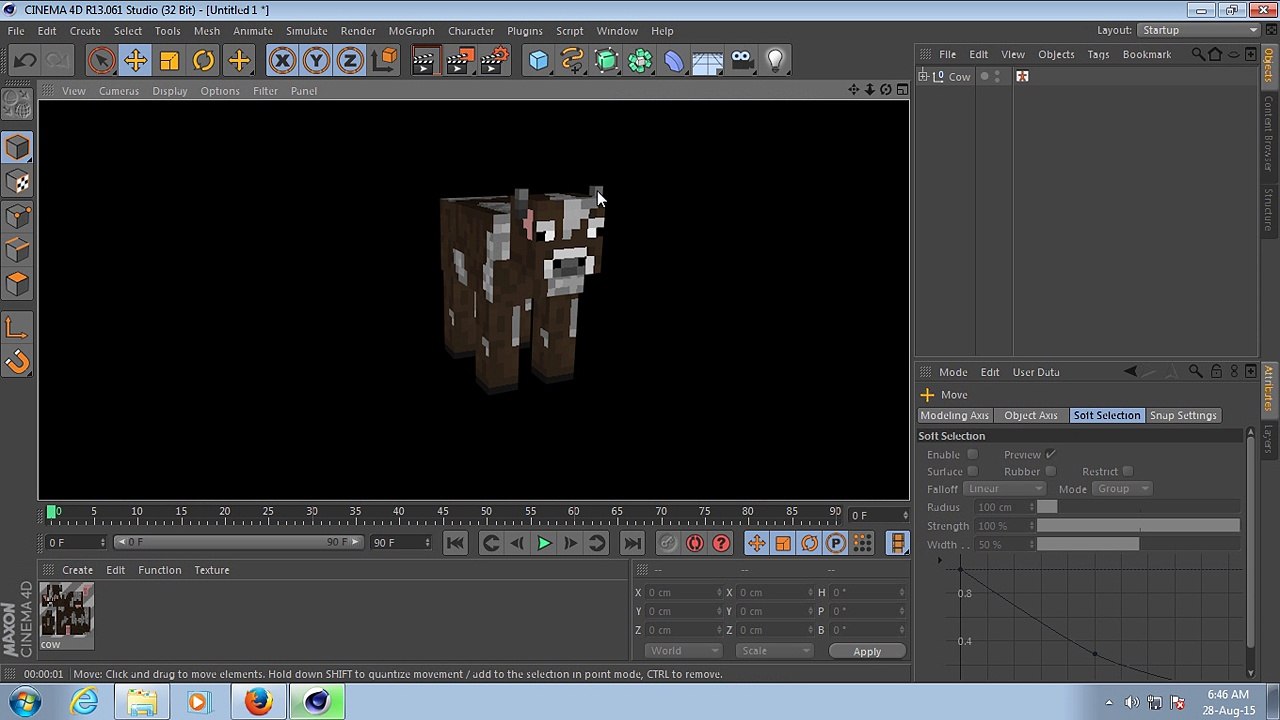Click the Floor scene object icon
1280x720 pixels.
(707, 61)
